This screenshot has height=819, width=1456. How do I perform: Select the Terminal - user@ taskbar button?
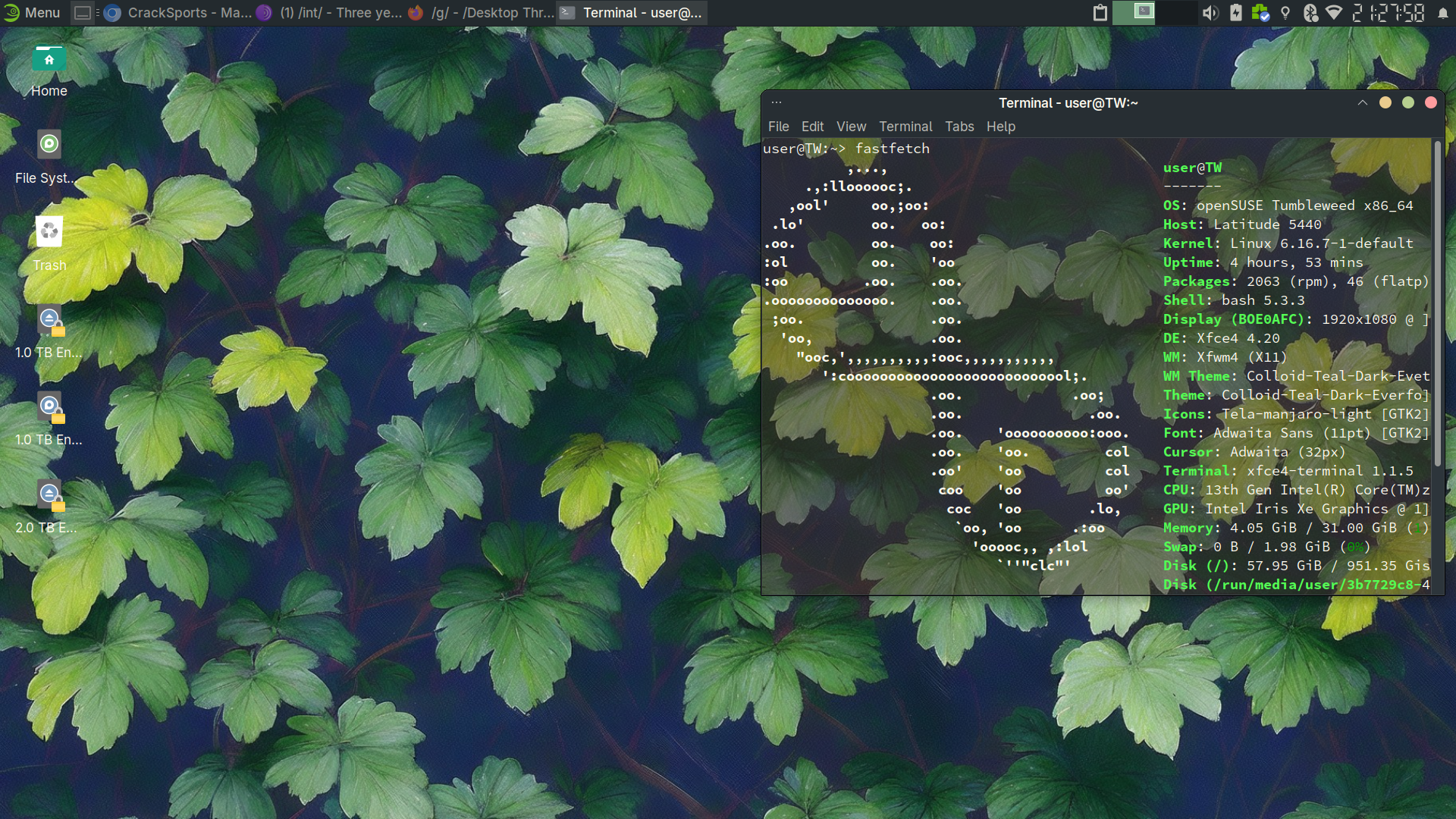click(632, 13)
